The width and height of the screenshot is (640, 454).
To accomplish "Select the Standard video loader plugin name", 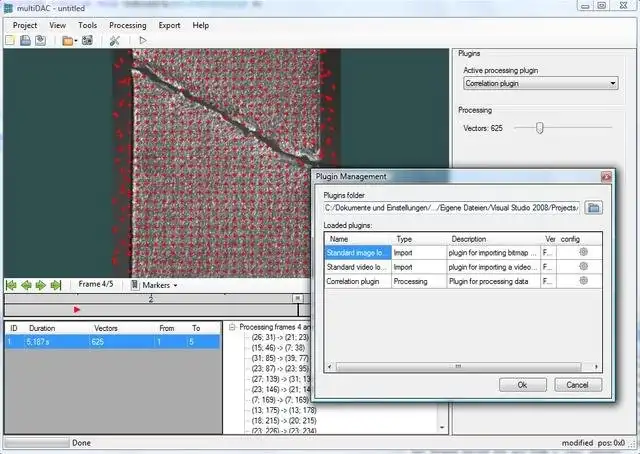I will (356, 267).
